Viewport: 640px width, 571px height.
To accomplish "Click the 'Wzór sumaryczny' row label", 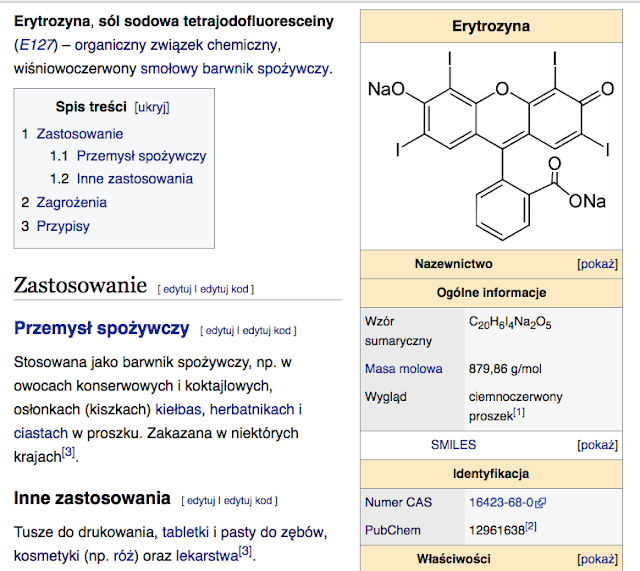I will point(398,331).
